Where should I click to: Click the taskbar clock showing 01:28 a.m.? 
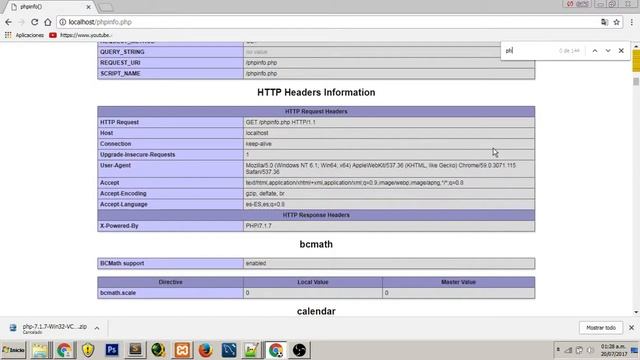[x=613, y=350]
